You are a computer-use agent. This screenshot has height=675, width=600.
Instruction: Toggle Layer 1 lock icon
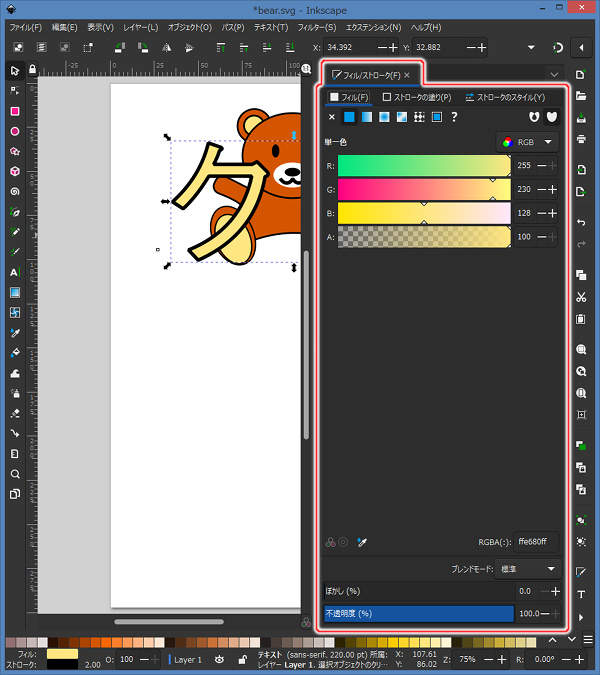point(242,660)
